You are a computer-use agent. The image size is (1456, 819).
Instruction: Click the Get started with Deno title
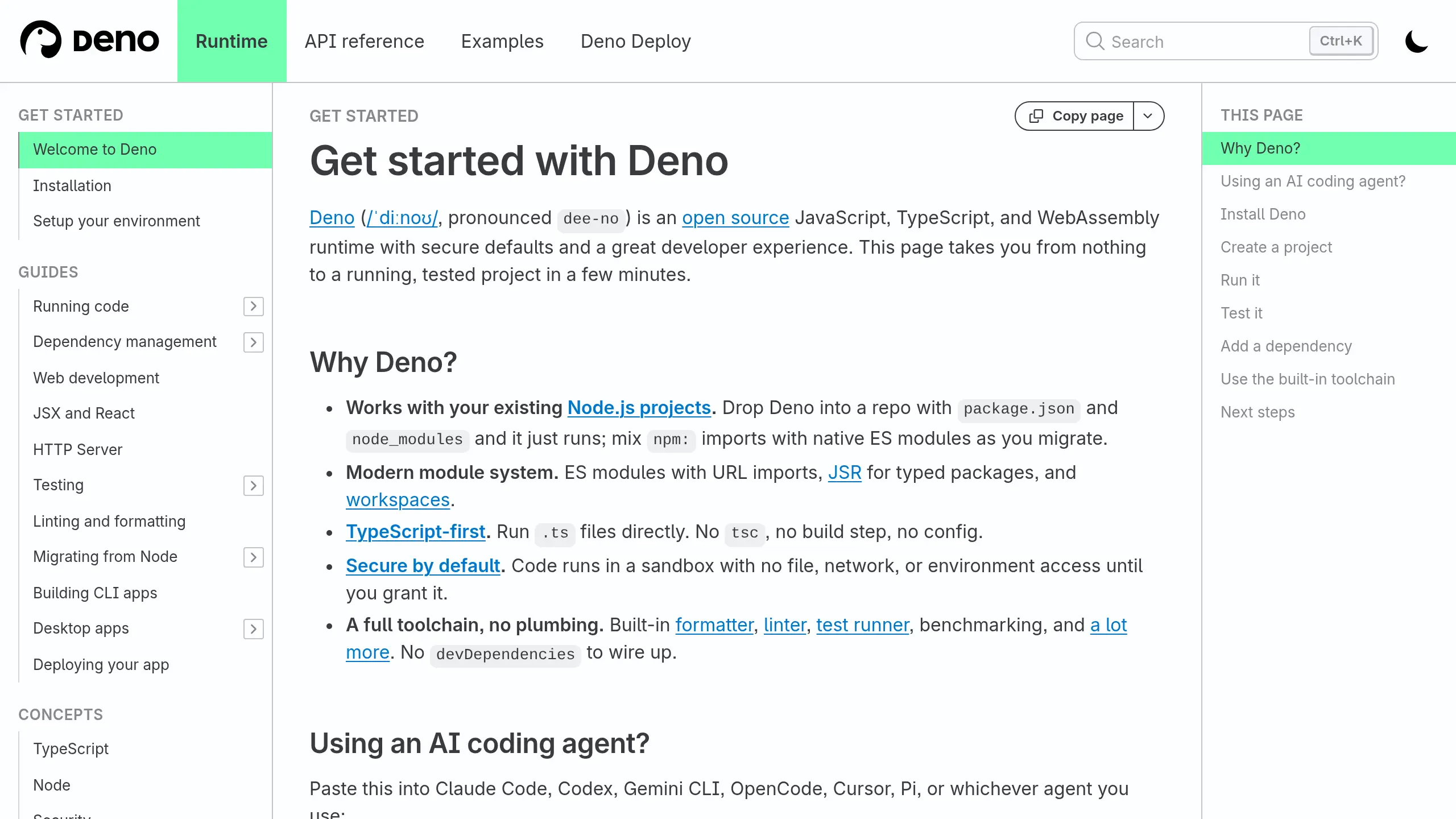519,161
